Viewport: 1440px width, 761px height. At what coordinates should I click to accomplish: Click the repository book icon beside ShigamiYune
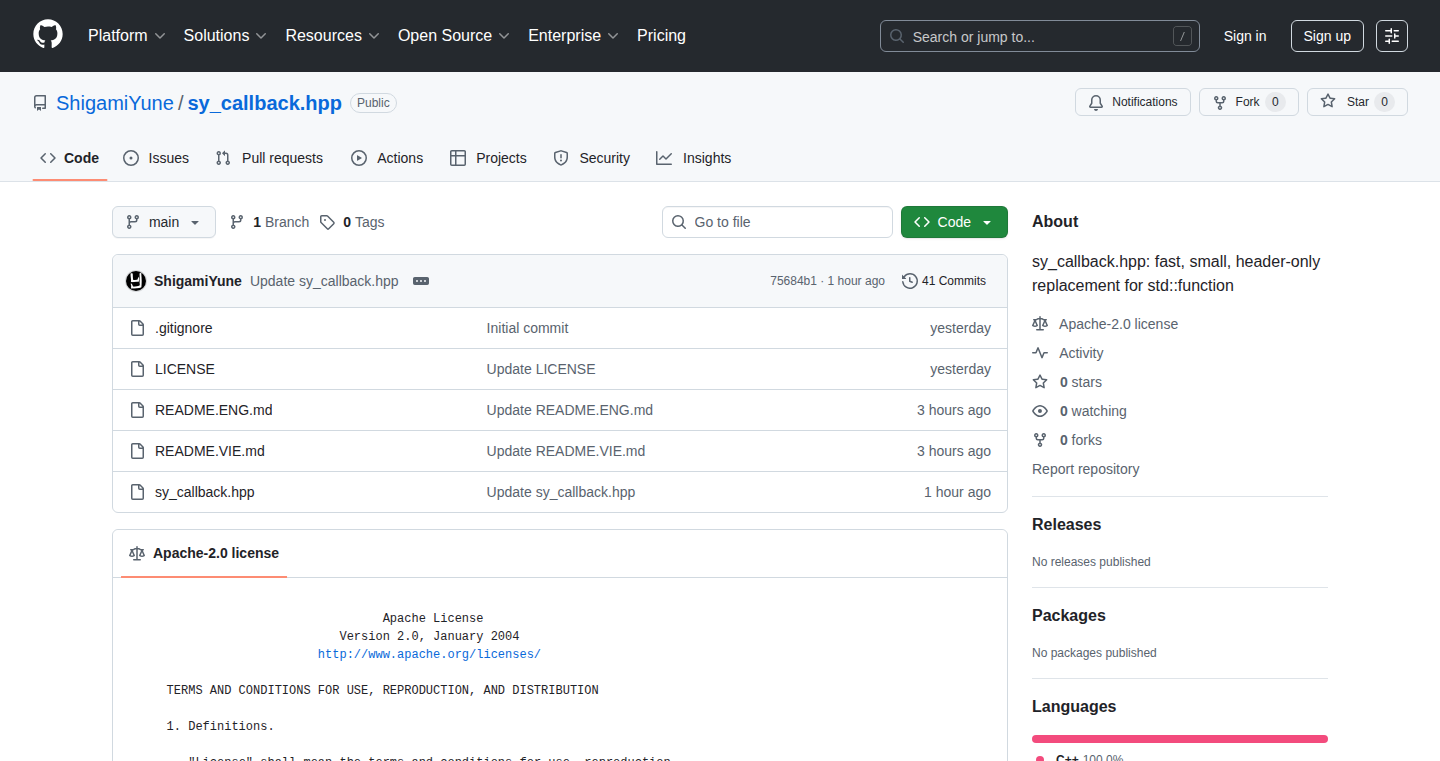pyautogui.click(x=40, y=103)
